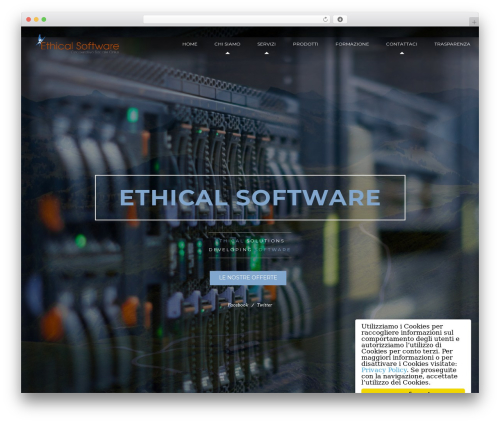Go to the TRASPARENZA page
The image size is (500, 423).
[452, 44]
